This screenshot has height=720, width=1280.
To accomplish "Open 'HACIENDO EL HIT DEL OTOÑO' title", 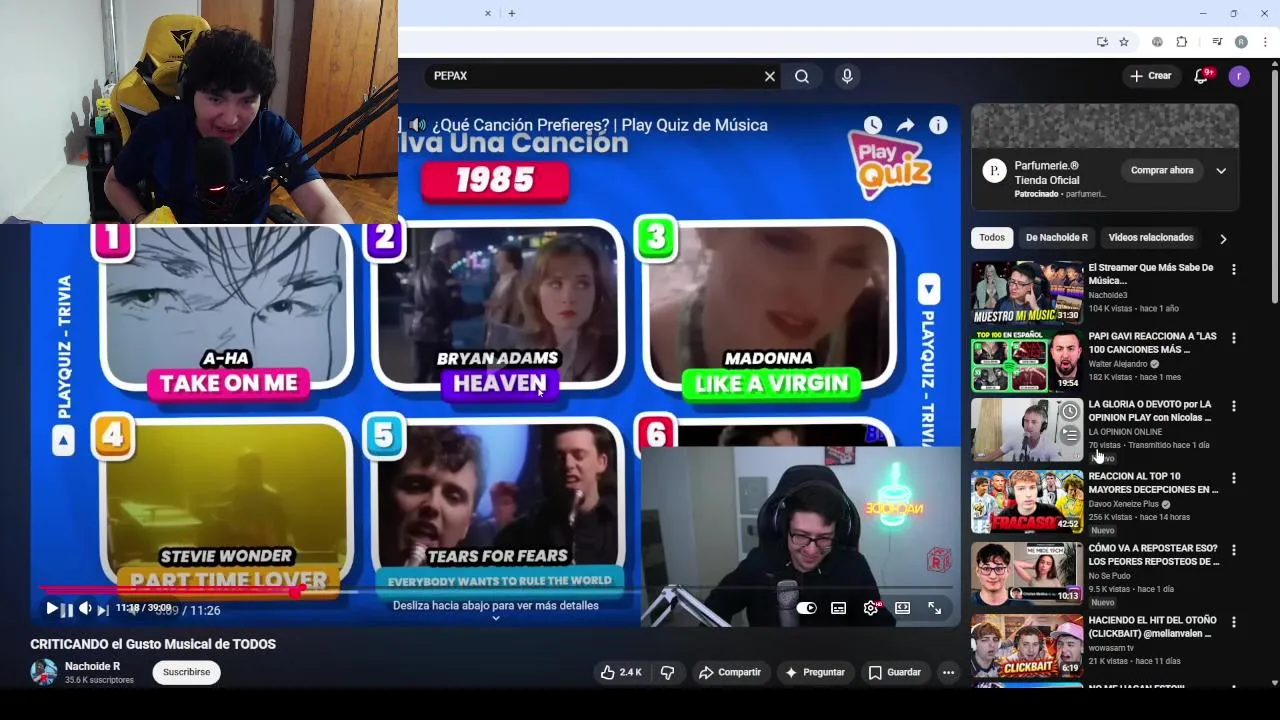I will pos(1153,627).
